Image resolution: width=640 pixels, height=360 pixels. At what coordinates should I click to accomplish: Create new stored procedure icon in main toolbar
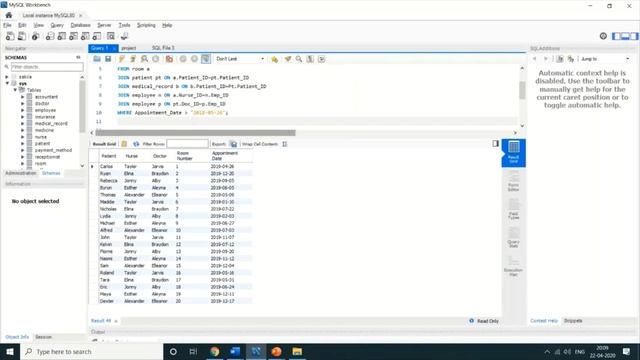(x=85, y=36)
